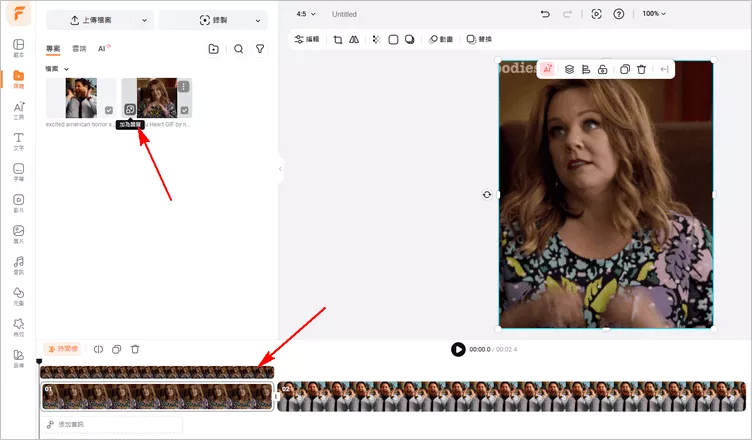
Task: Duplicate the selected layer on canvas
Action: click(624, 70)
